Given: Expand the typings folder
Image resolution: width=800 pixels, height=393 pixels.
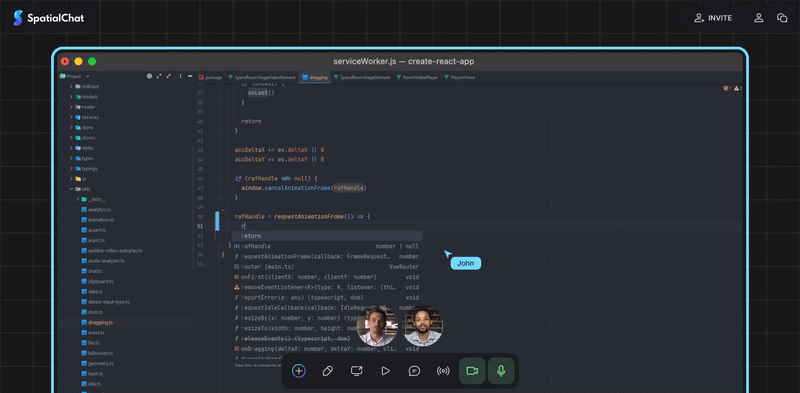Looking at the screenshot, I should click(71, 168).
